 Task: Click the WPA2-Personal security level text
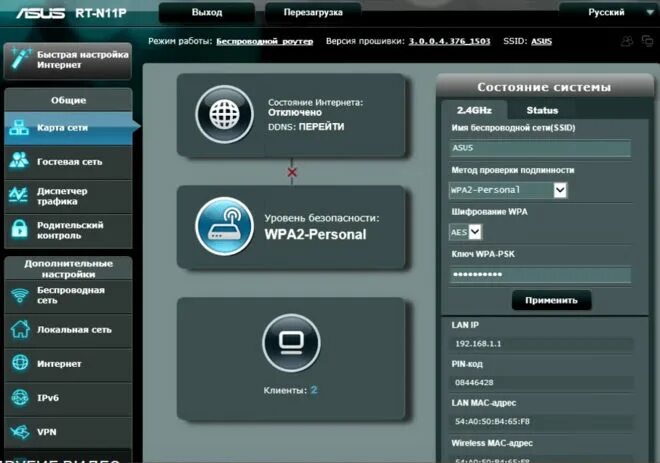315,234
